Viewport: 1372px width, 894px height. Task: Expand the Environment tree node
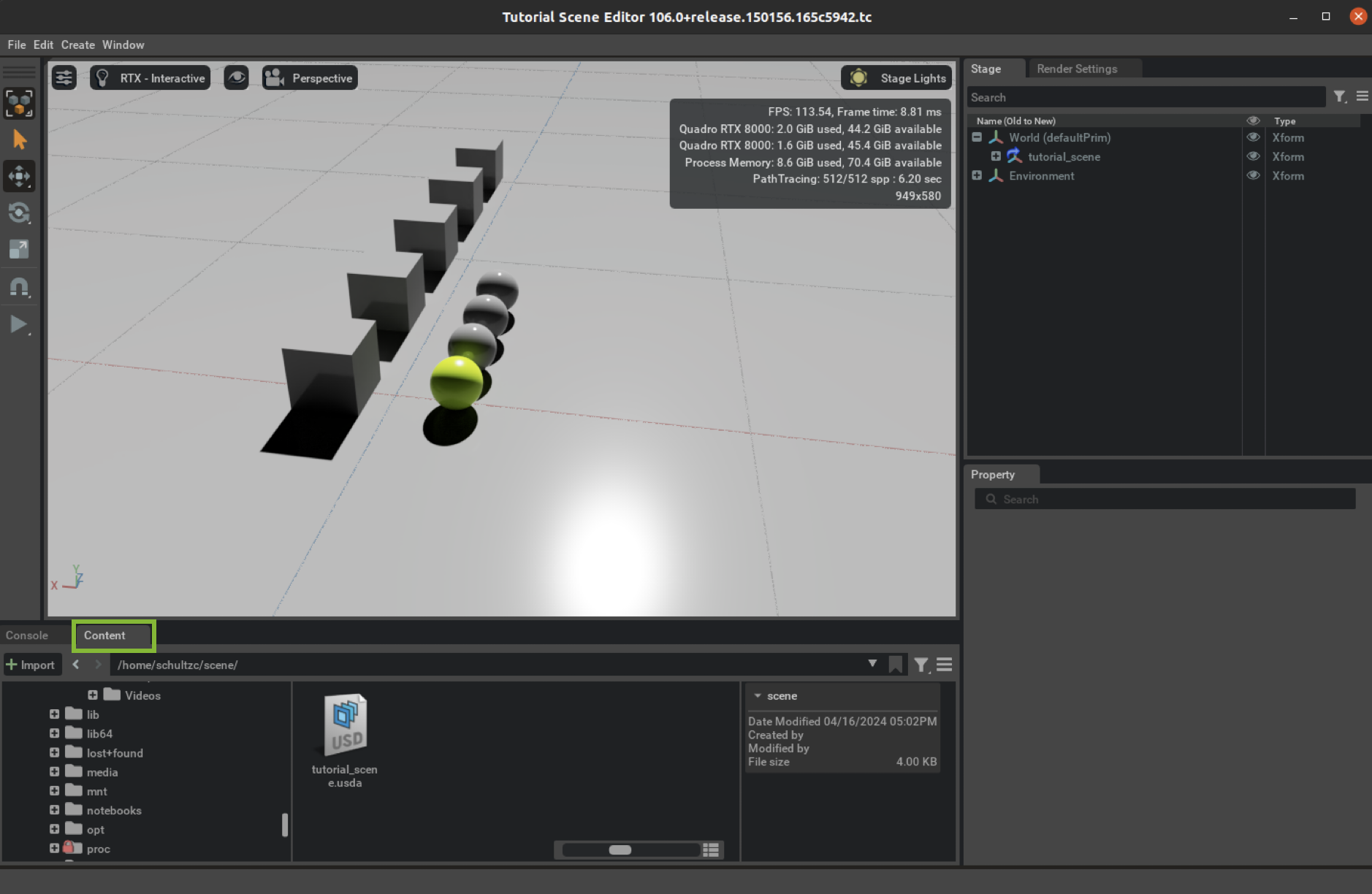click(977, 176)
